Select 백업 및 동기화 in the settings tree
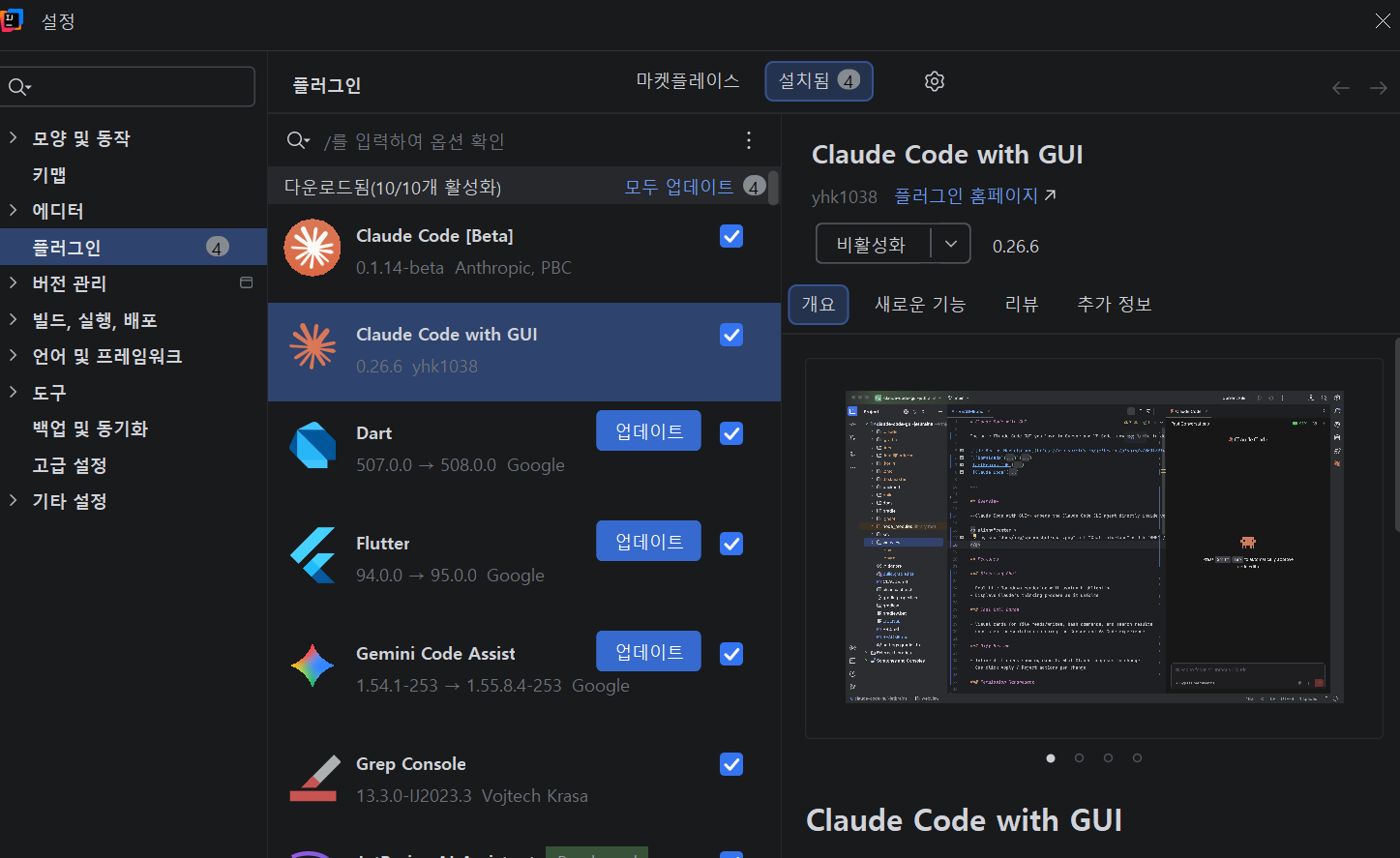Viewport: 1400px width, 858px height. point(90,428)
